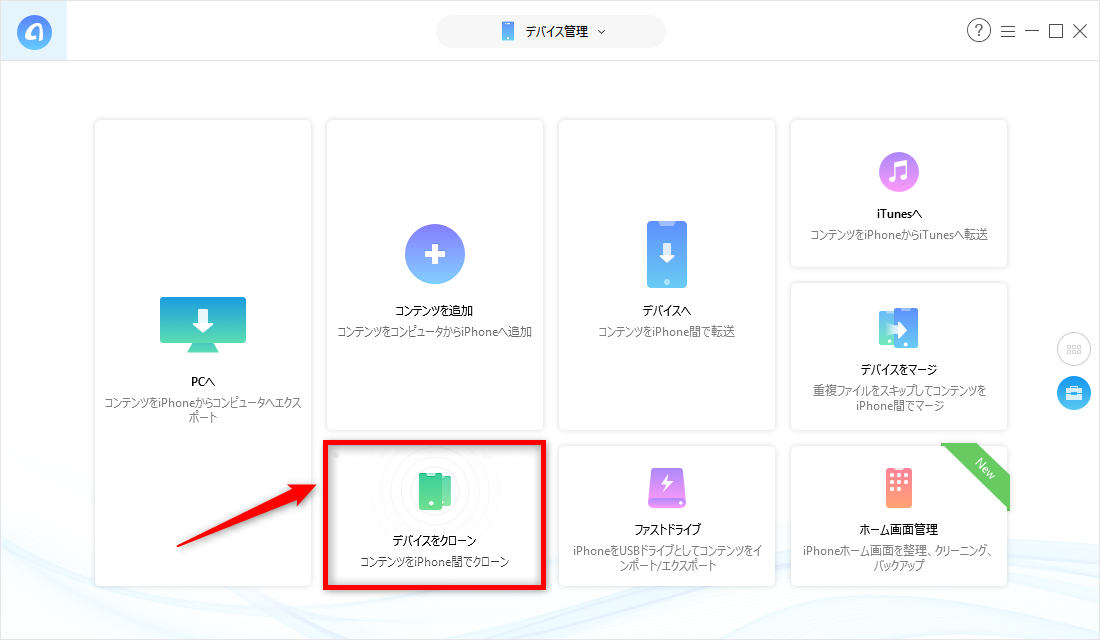Switch to category grid view button
The width and height of the screenshot is (1100, 640).
pyautogui.click(x=1074, y=349)
